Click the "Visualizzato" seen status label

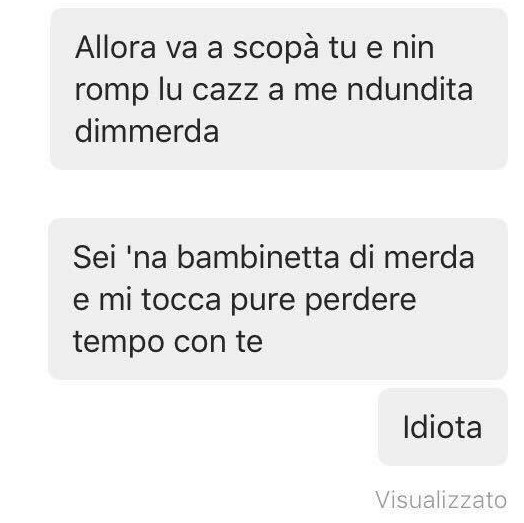(441, 500)
